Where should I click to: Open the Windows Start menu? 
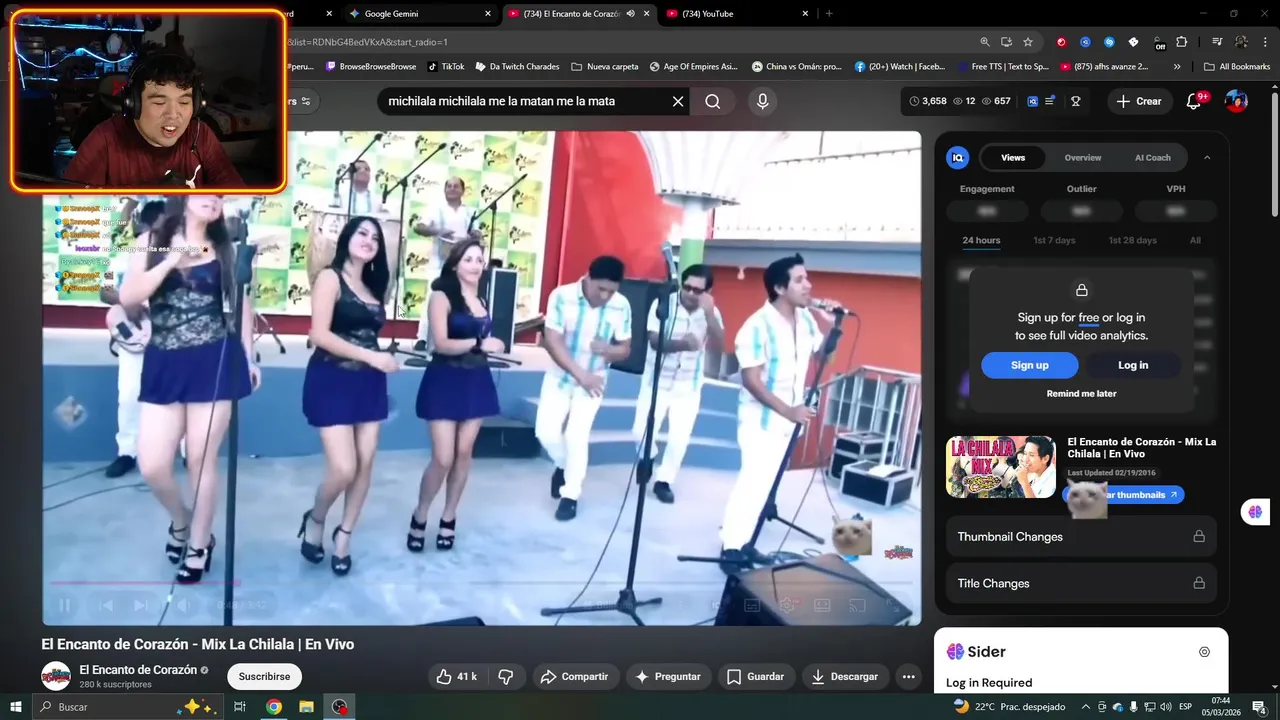[16, 707]
